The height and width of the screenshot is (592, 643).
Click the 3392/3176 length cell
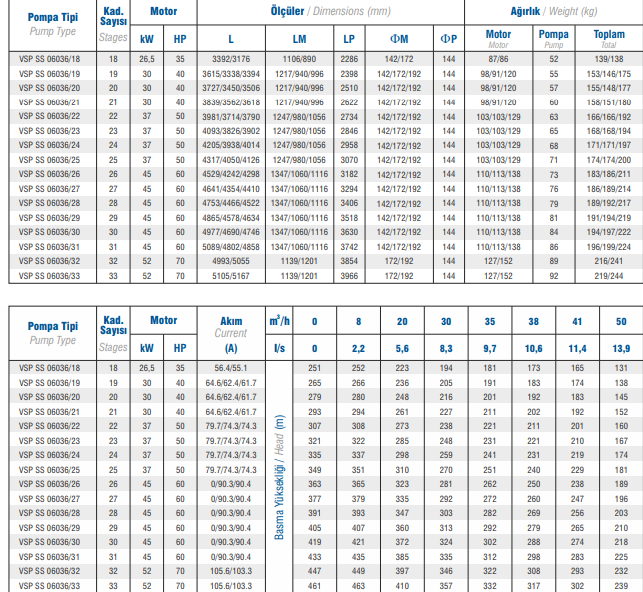click(231, 60)
